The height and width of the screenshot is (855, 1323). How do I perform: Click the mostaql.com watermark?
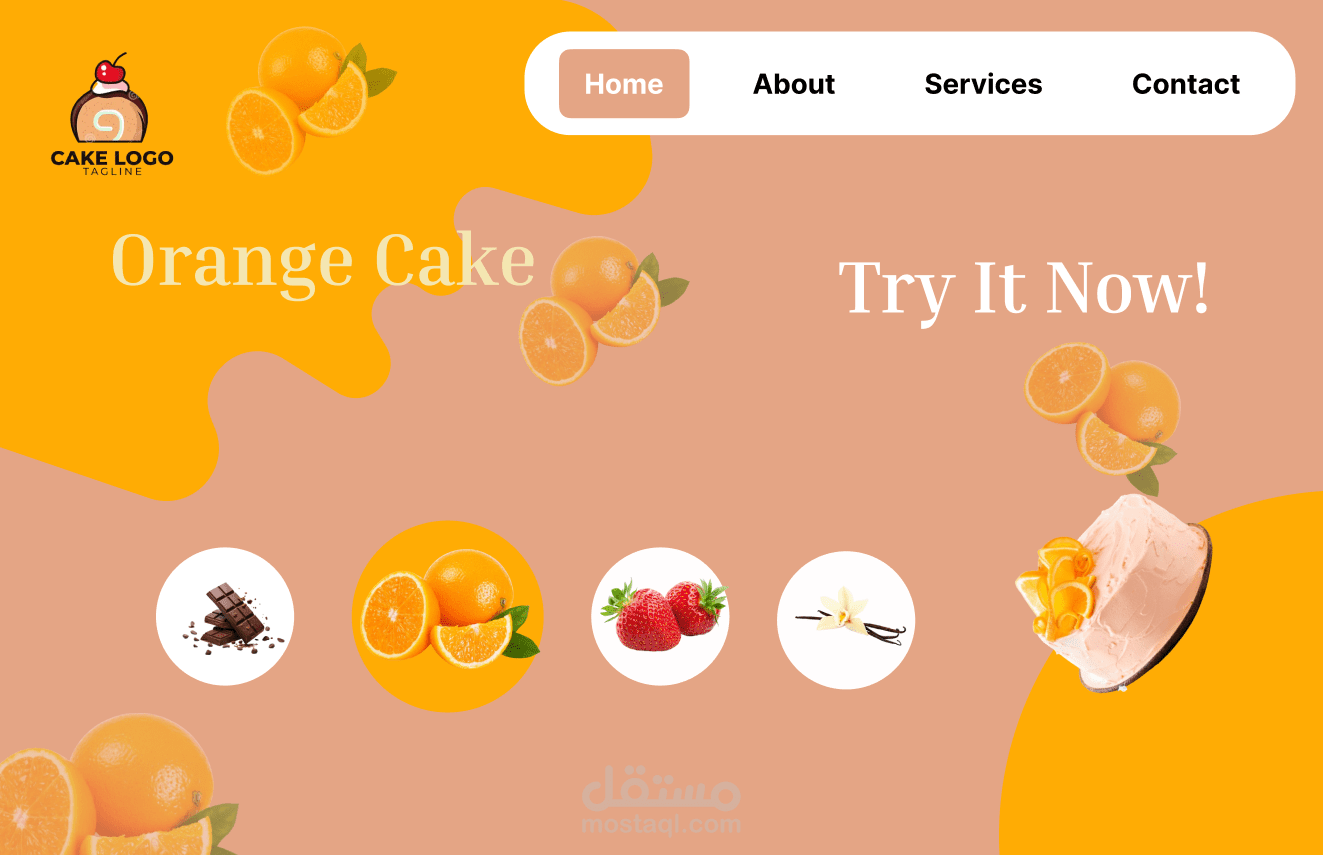(661, 805)
